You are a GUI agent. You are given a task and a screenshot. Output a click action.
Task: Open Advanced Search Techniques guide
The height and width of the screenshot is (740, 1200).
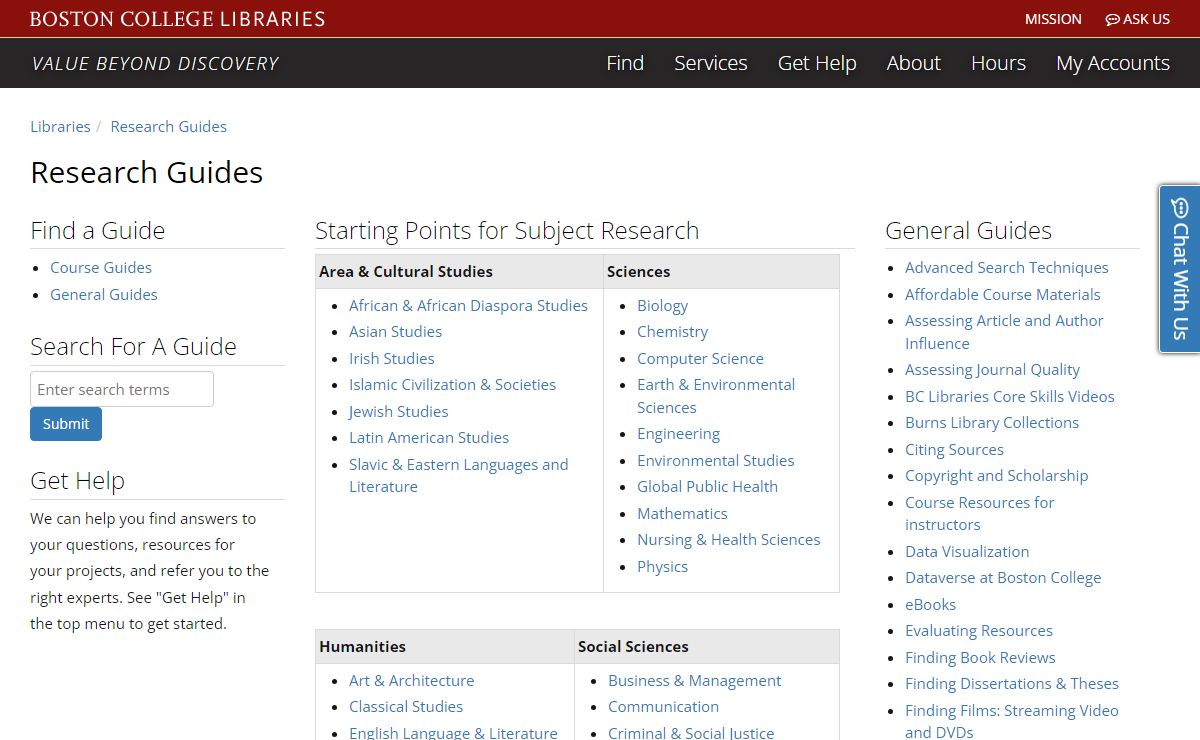click(x=1006, y=267)
